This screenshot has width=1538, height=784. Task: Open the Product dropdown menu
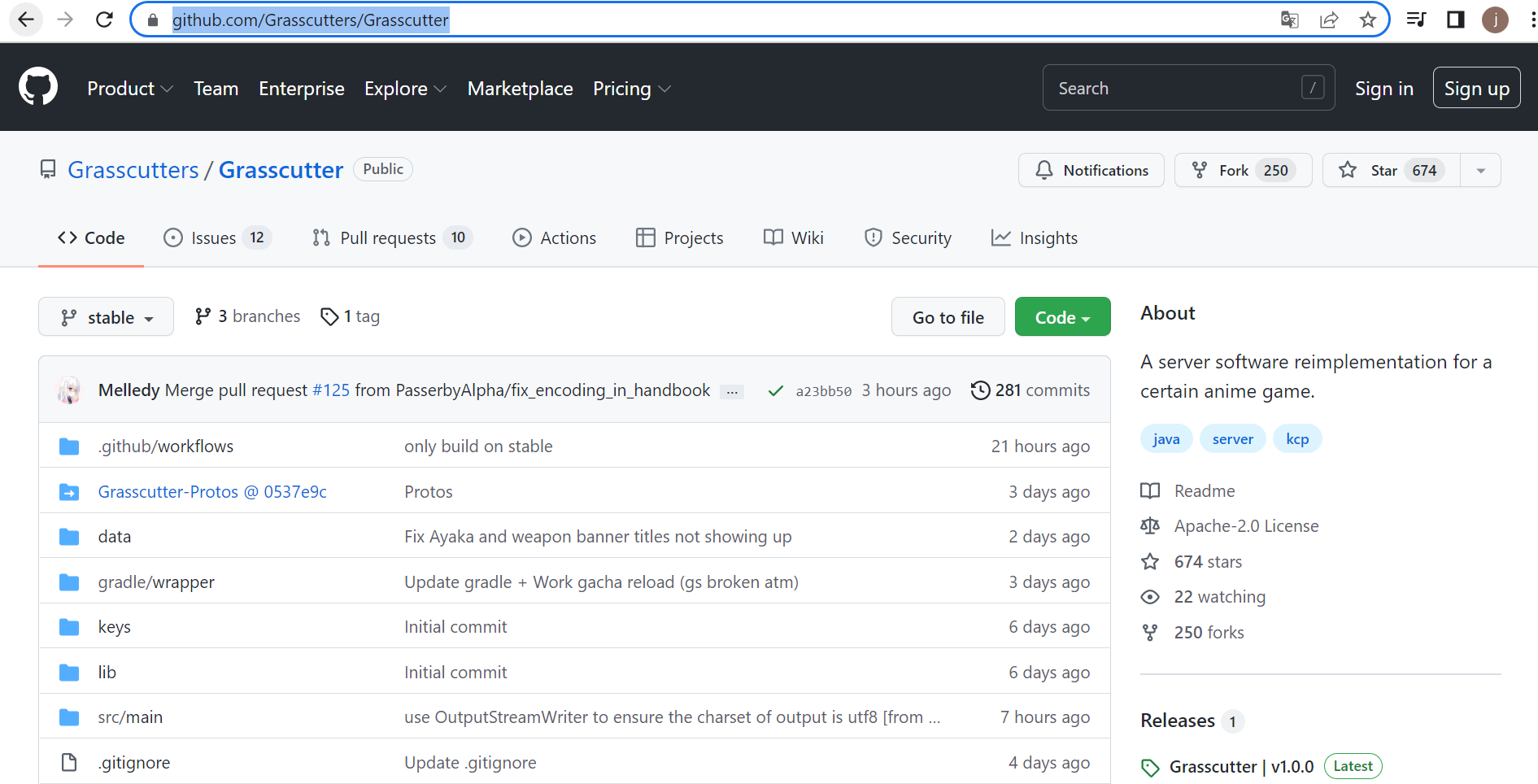(130, 89)
